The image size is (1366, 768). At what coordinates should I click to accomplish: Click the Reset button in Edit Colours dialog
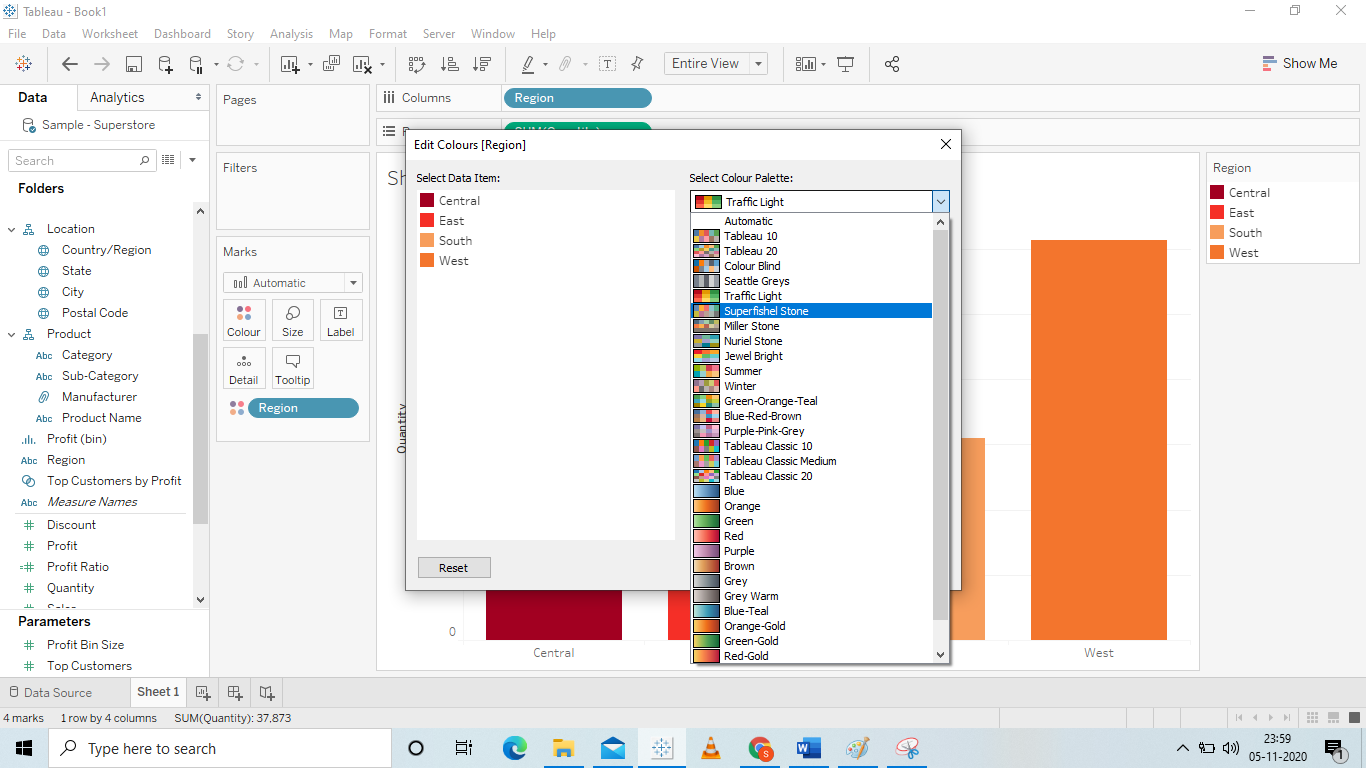pos(454,568)
